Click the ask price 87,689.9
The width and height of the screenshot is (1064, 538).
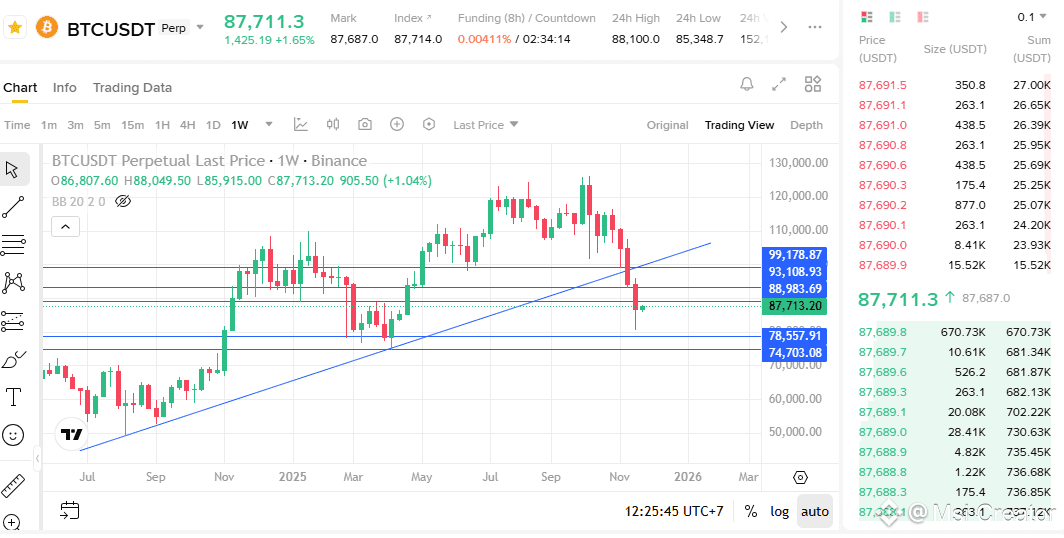(883, 265)
